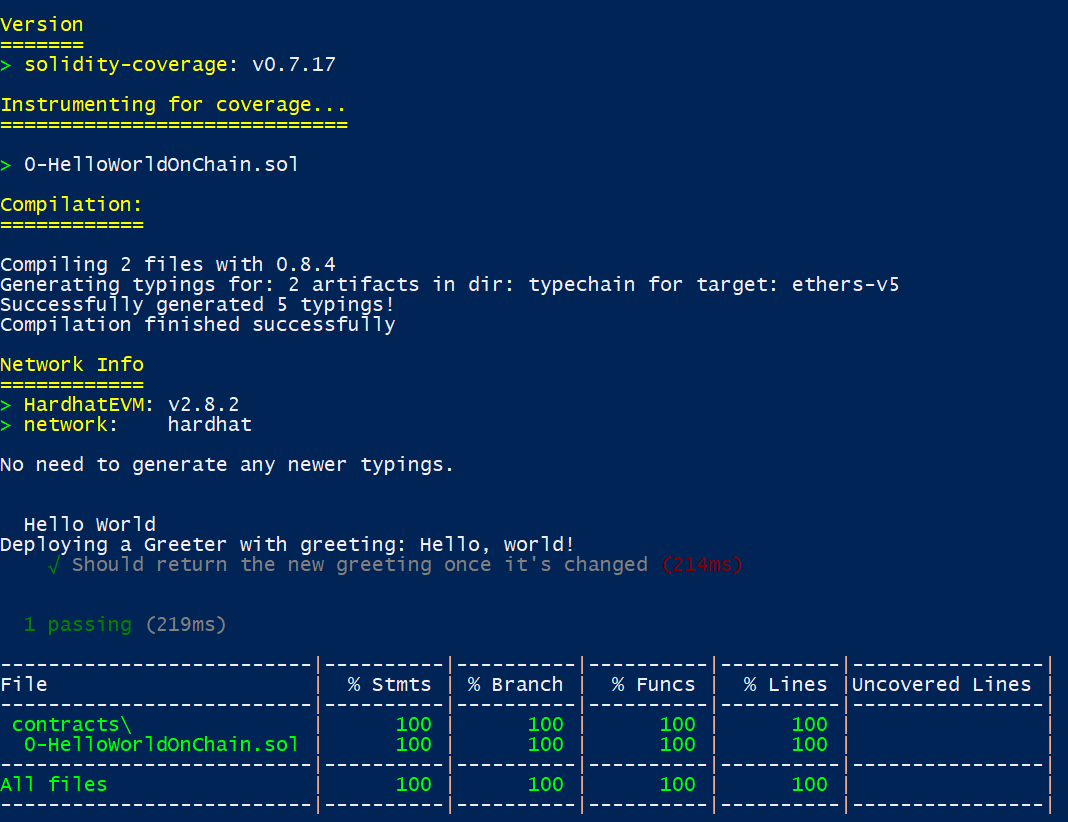The width and height of the screenshot is (1068, 822).
Task: Click the red 214ms test duration
Action: pos(702,565)
